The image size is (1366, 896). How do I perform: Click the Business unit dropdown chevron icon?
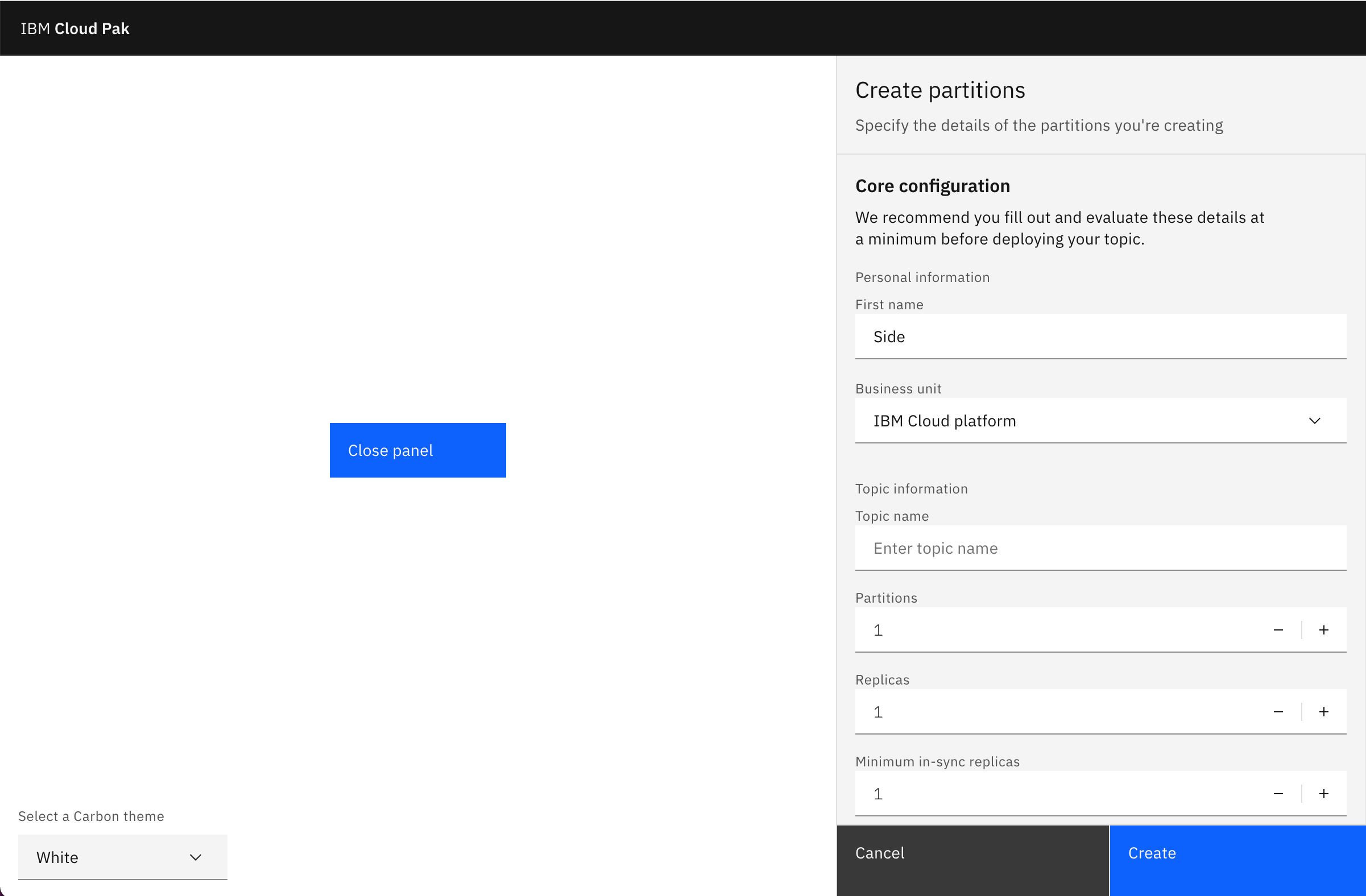[x=1315, y=421]
